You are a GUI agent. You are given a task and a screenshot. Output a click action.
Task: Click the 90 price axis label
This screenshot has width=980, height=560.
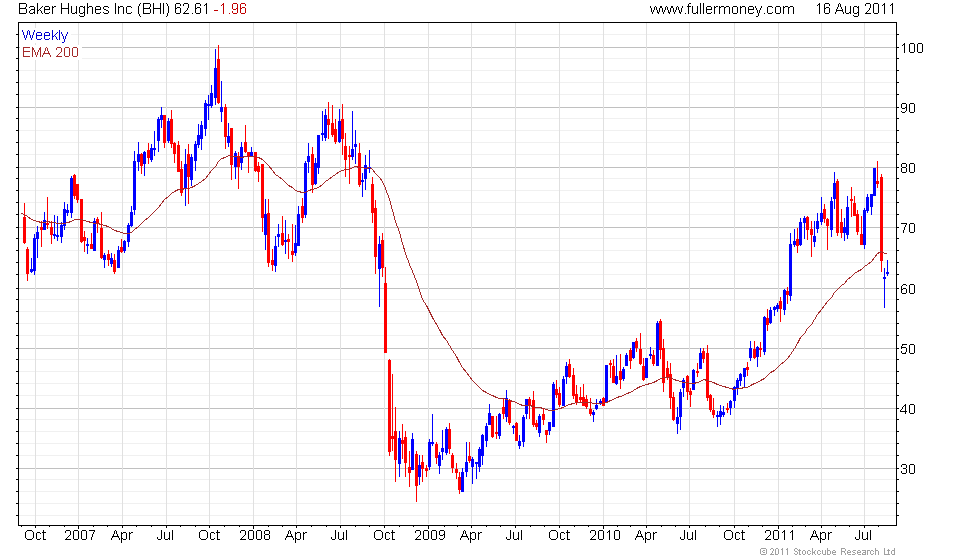tap(908, 108)
